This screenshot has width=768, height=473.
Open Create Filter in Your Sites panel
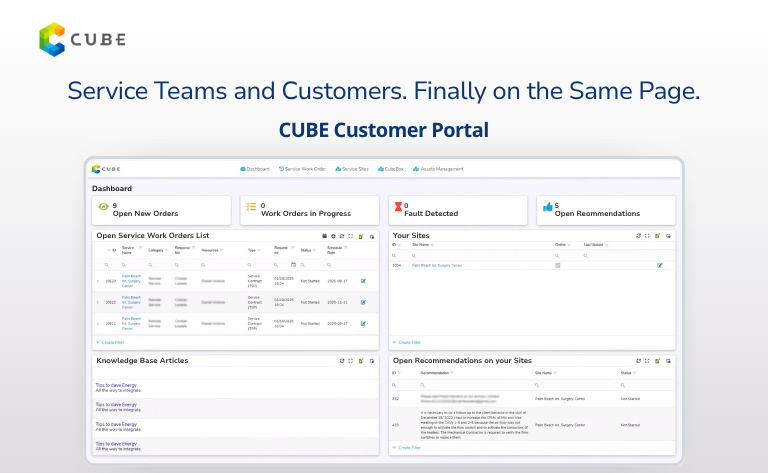coord(407,342)
